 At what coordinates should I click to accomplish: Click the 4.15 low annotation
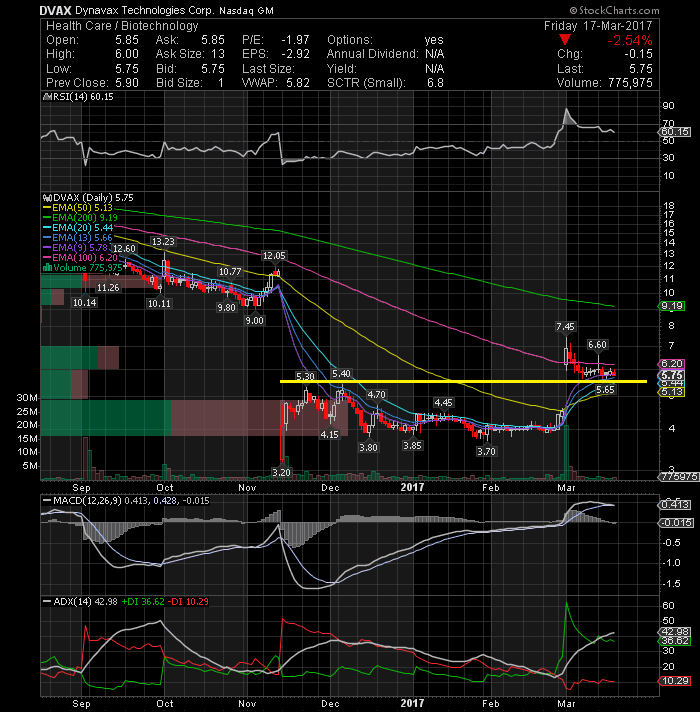pyautogui.click(x=329, y=435)
